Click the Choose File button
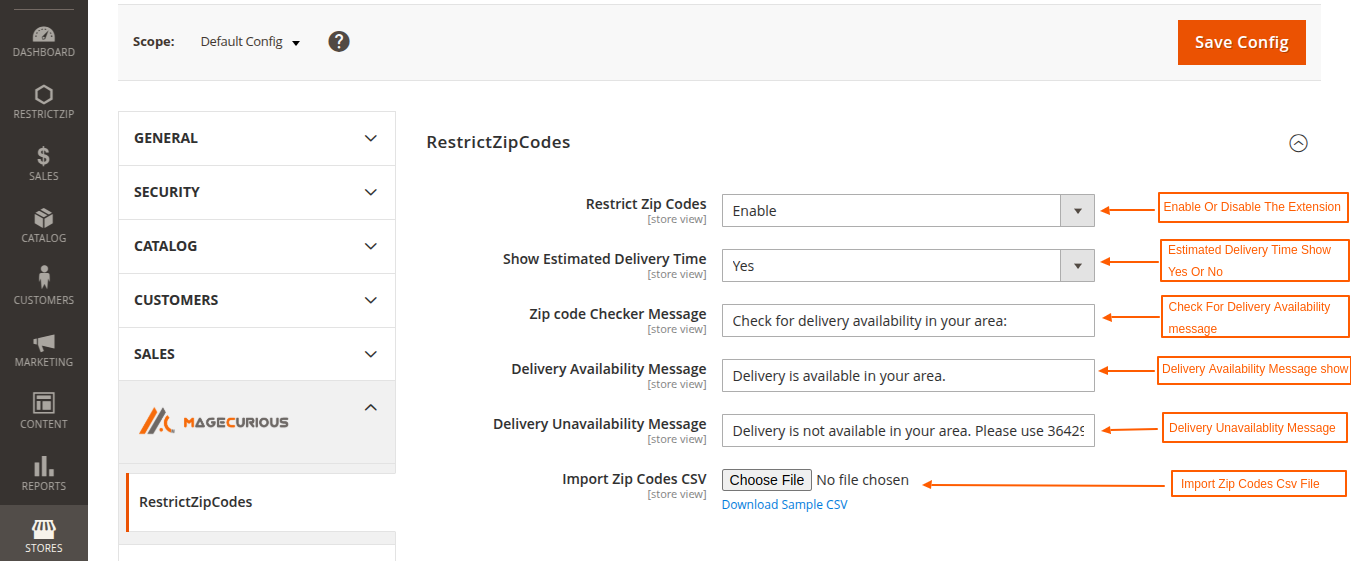 [767, 480]
